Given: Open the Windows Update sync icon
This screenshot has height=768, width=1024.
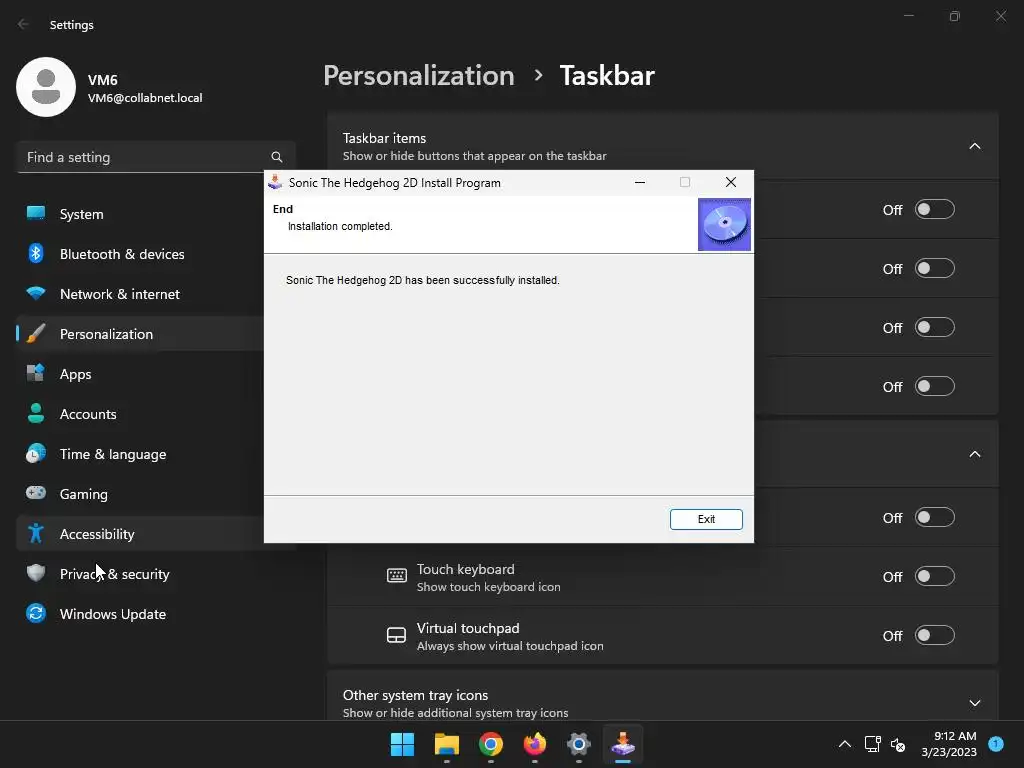Looking at the screenshot, I should click(36, 613).
